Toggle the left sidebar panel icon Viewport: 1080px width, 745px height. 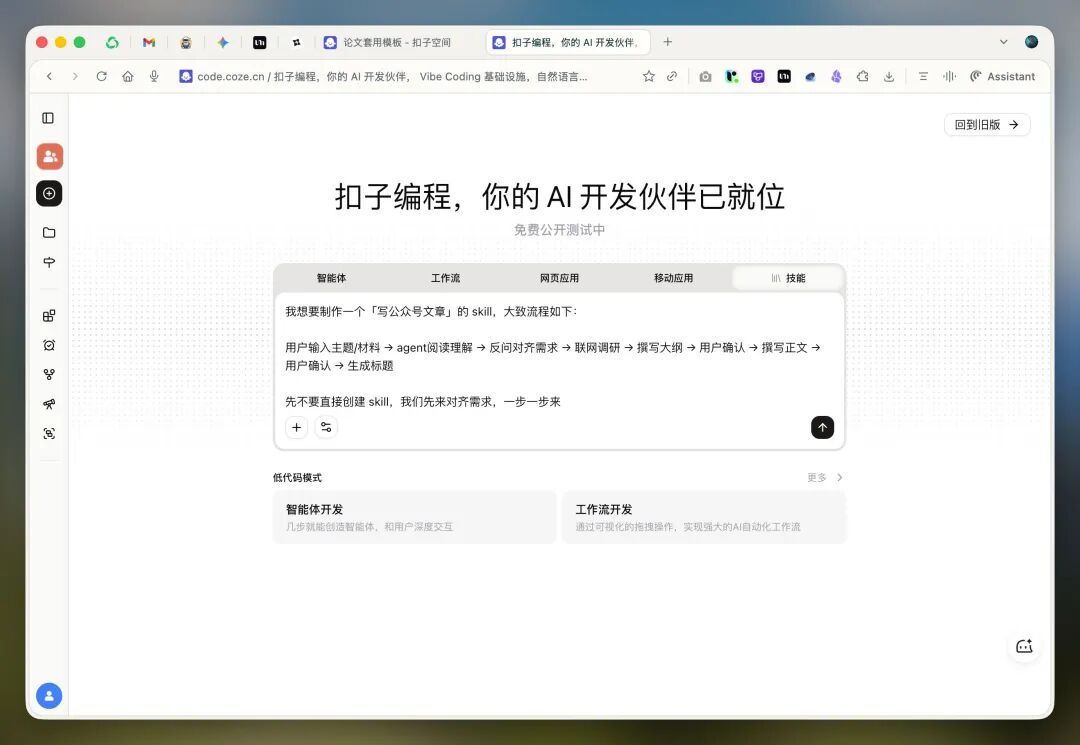[x=48, y=118]
